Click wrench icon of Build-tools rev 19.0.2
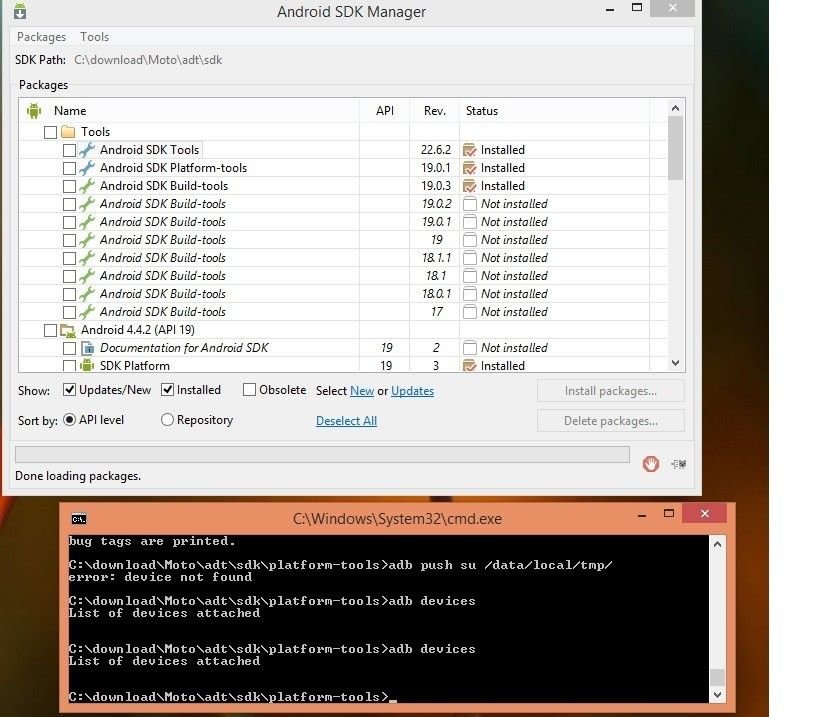Viewport: 819px width, 717px height. [x=87, y=204]
